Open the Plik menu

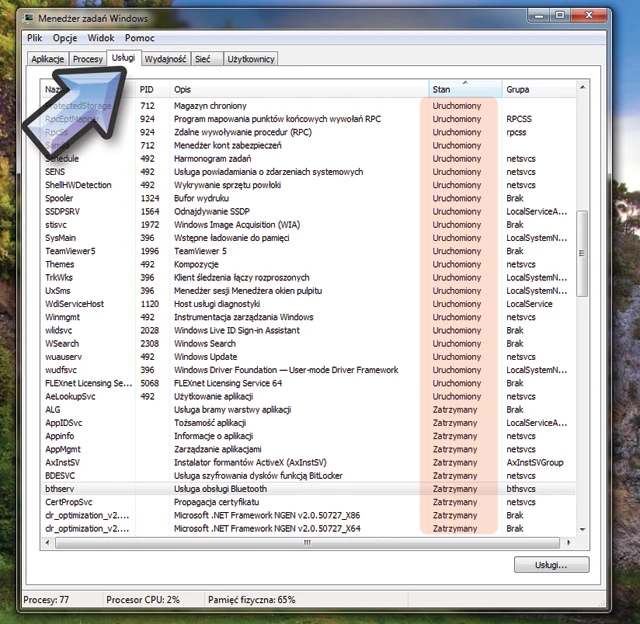[x=35, y=38]
